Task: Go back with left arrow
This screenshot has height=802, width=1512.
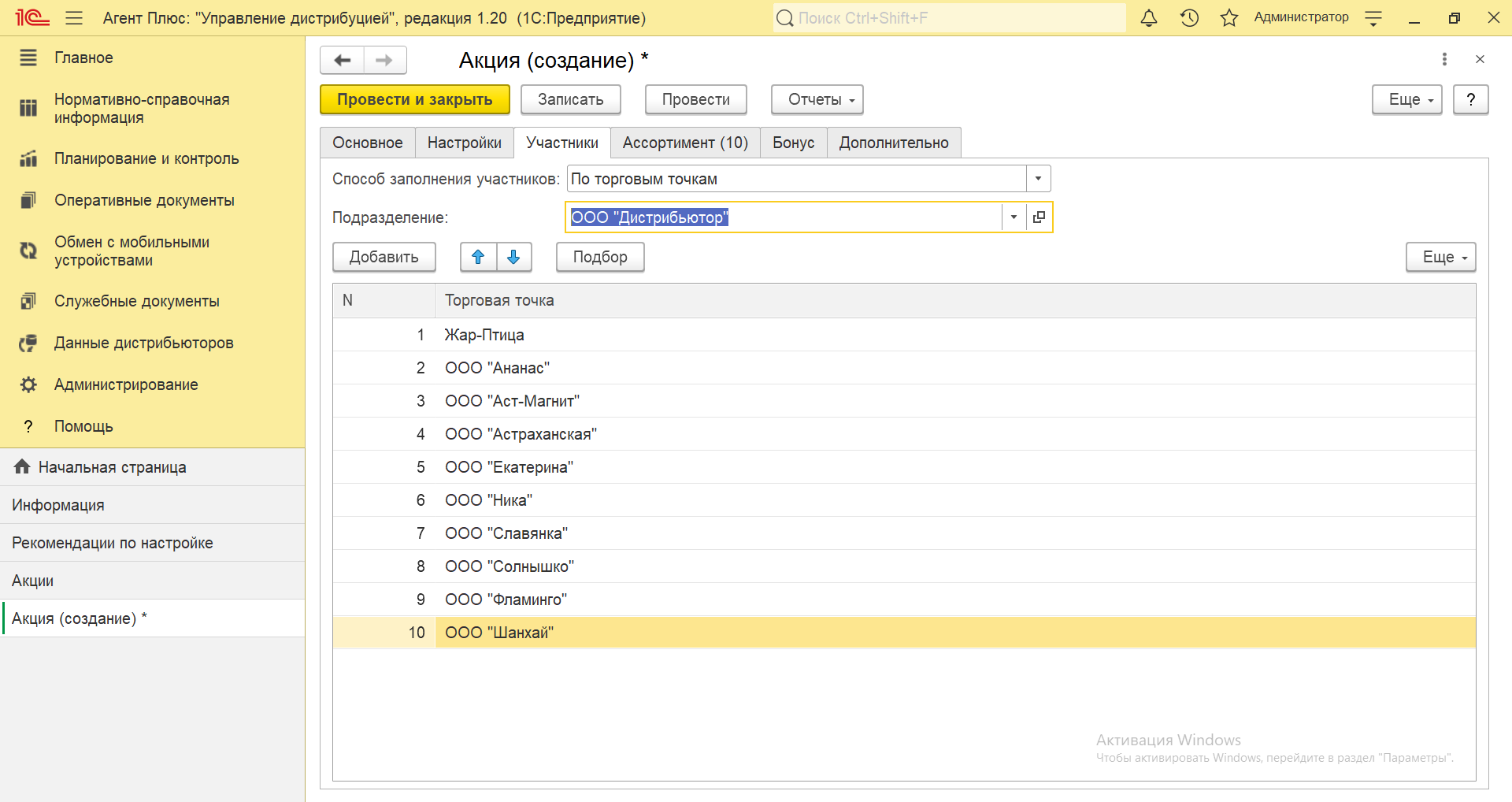Action: coord(343,60)
